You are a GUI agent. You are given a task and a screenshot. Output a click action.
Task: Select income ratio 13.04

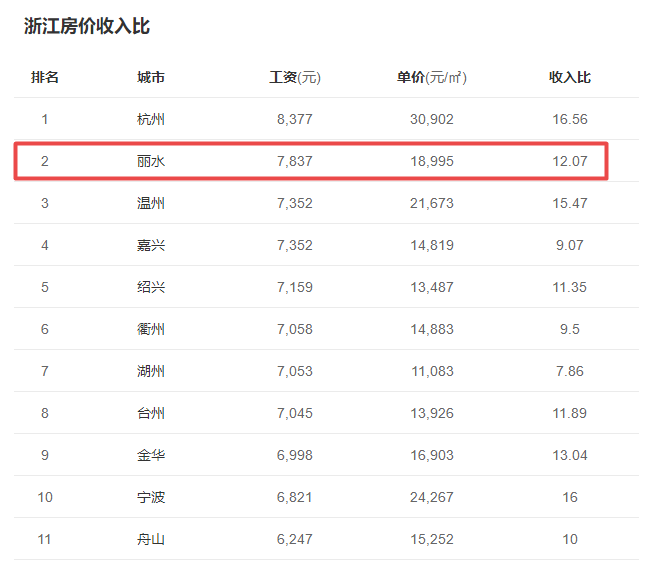(x=570, y=455)
